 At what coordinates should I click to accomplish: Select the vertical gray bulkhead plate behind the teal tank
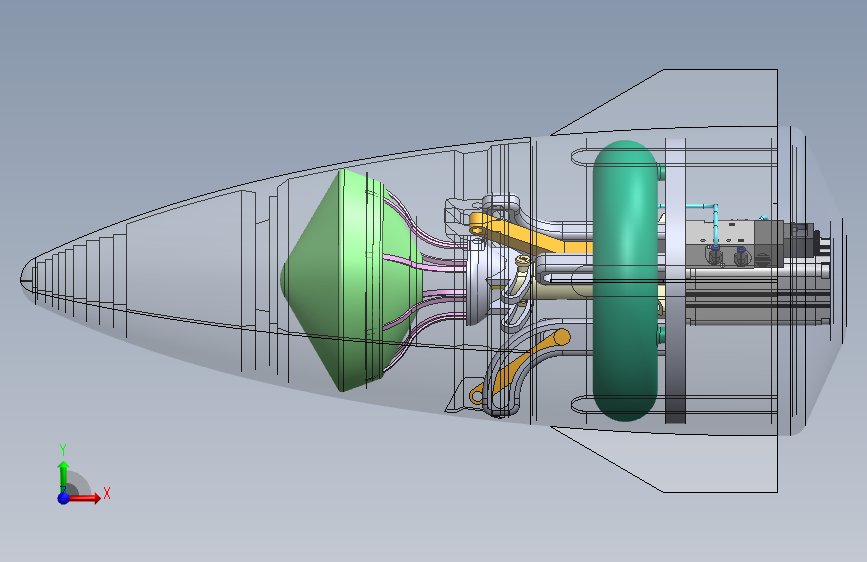pos(675,280)
